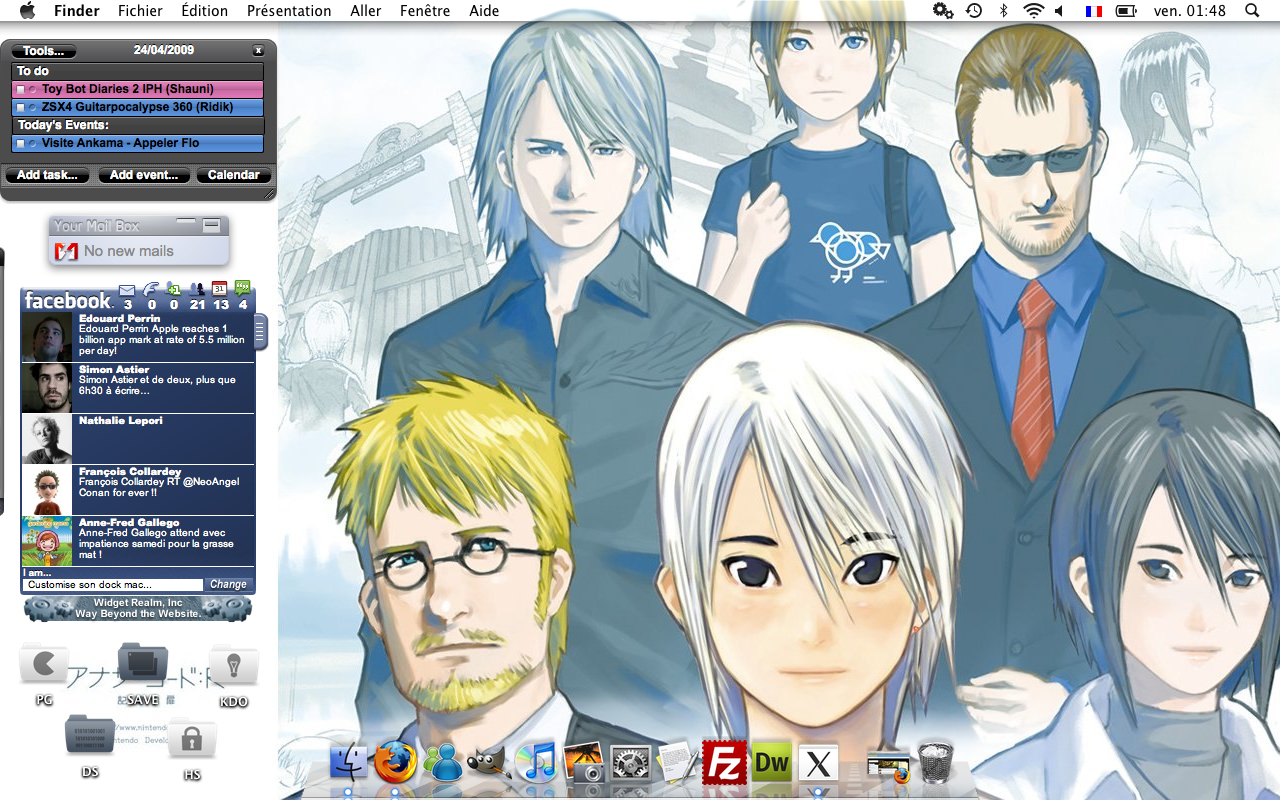Click the Facebook events calendar icon
The image size is (1280, 800).
click(x=220, y=290)
